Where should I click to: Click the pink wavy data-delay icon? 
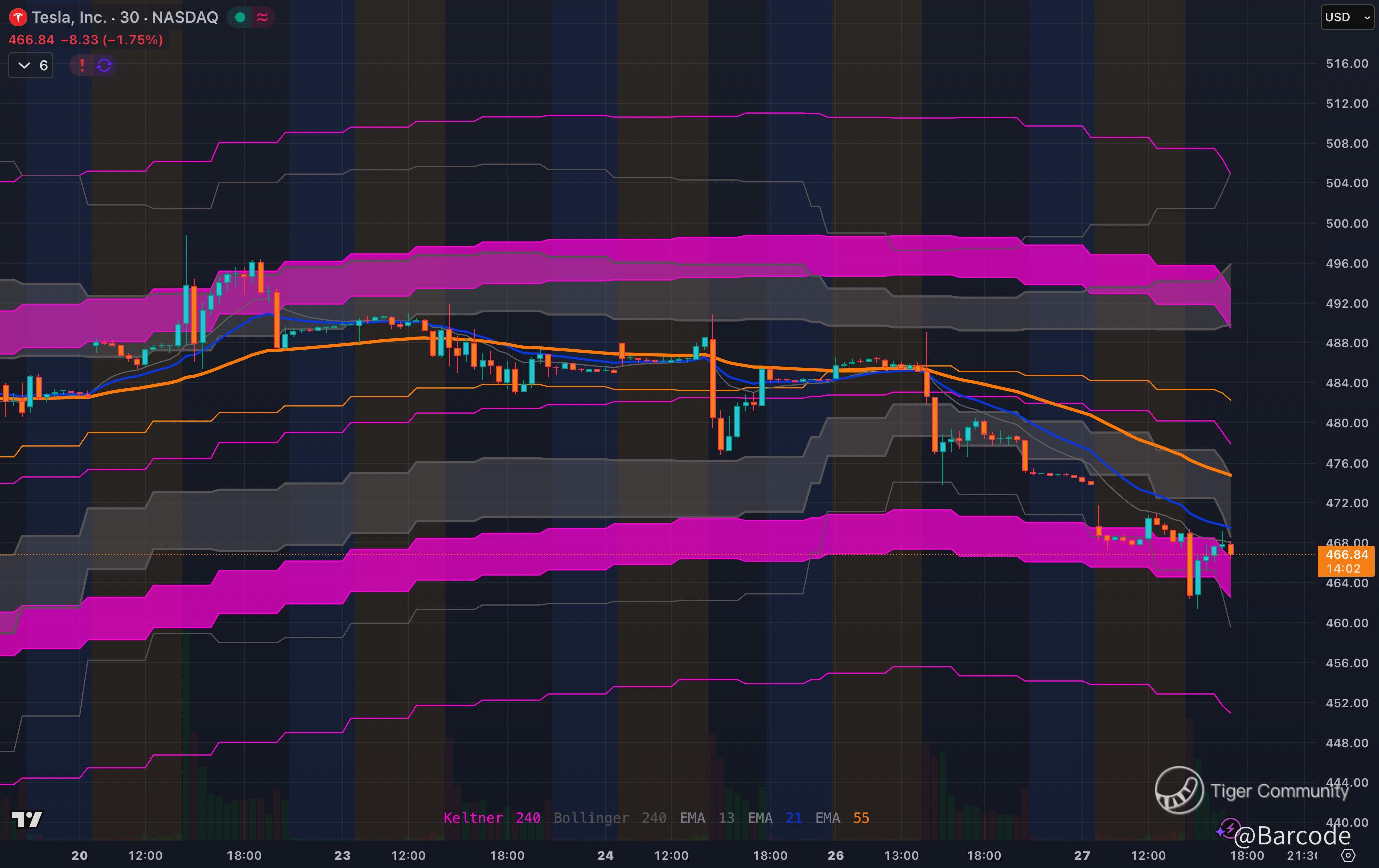262,17
